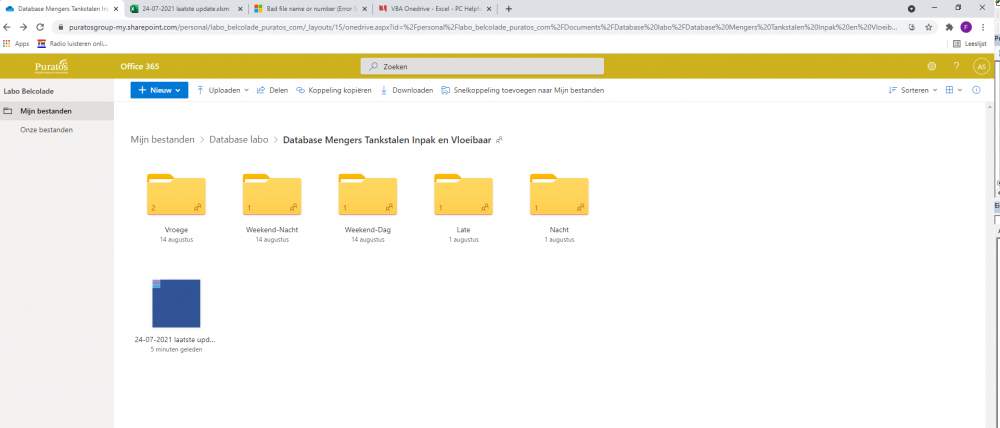Click the Zoeken search field
This screenshot has width=1000, height=428.
coord(482,66)
